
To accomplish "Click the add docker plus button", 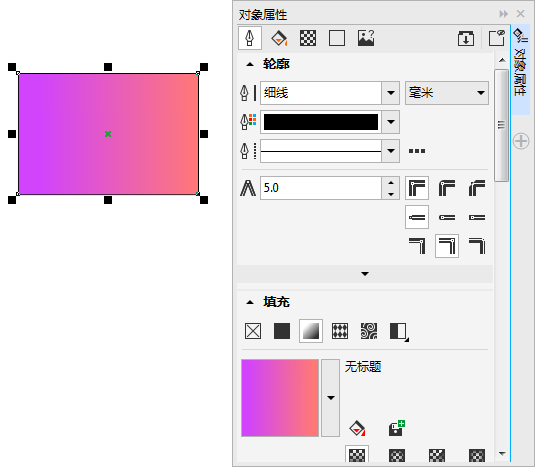I will (521, 141).
